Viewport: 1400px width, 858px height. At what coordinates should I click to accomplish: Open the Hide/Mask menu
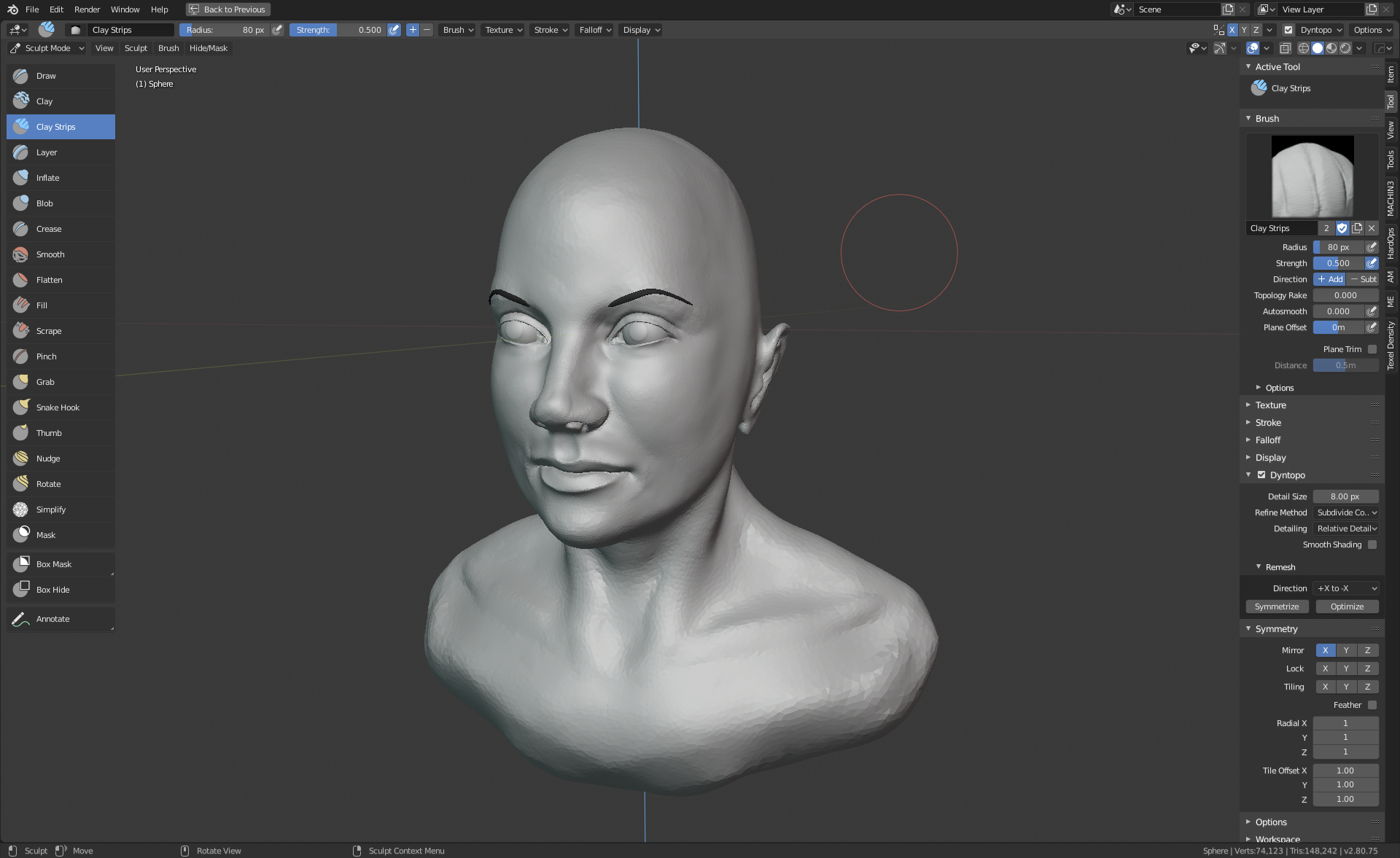pyautogui.click(x=209, y=48)
